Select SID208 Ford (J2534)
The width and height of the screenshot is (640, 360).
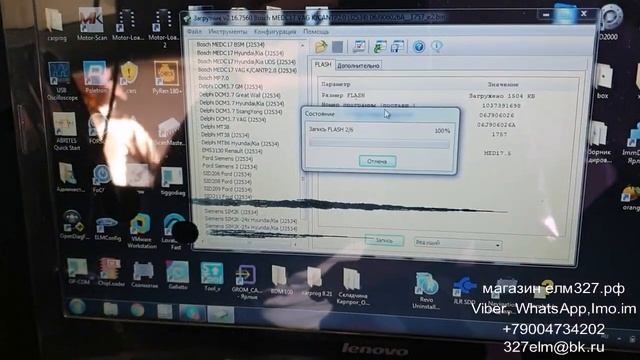227,182
